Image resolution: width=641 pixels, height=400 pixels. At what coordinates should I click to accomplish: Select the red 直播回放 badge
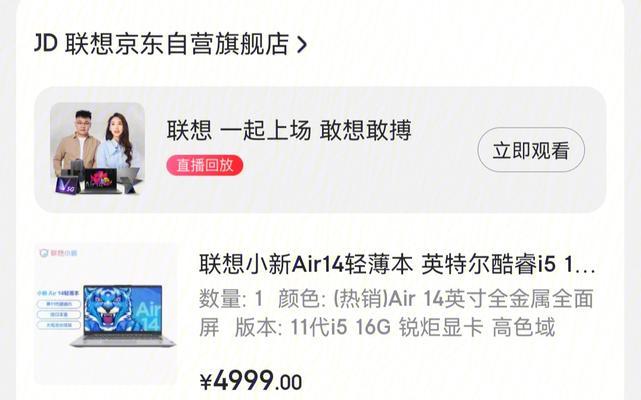point(205,166)
